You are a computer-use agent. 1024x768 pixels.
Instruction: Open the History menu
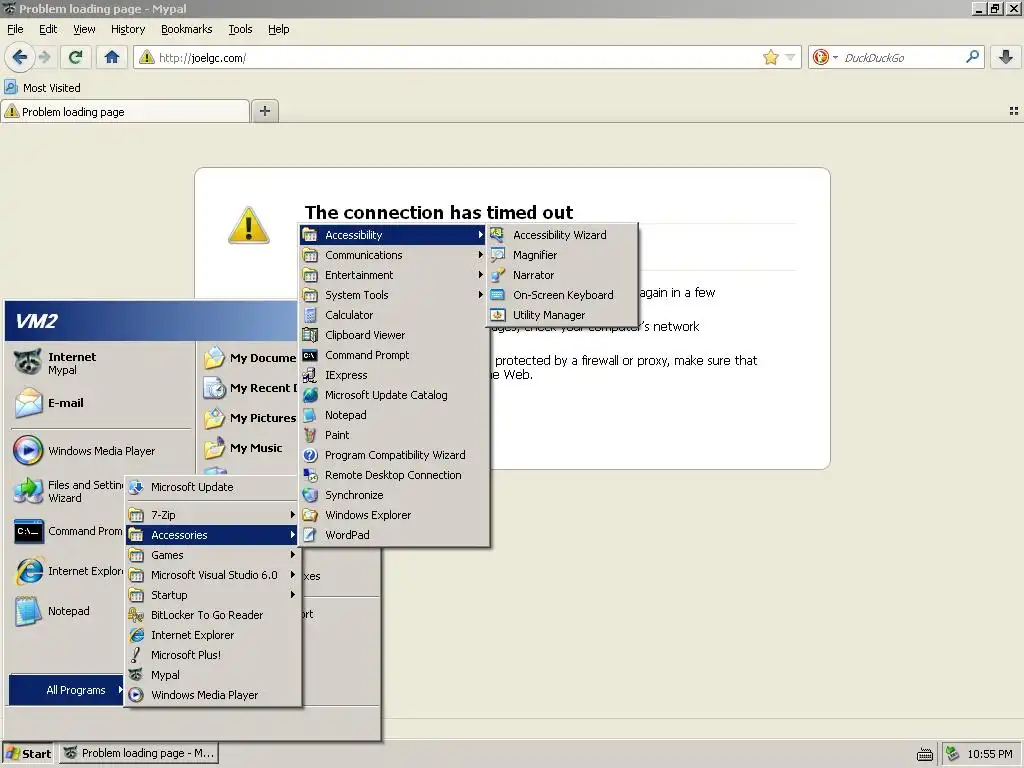(x=128, y=29)
